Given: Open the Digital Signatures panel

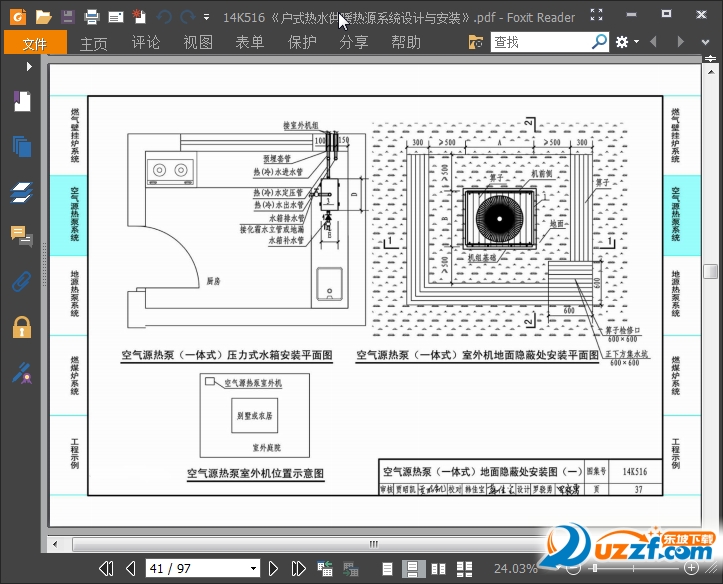Looking at the screenshot, I should (x=22, y=373).
